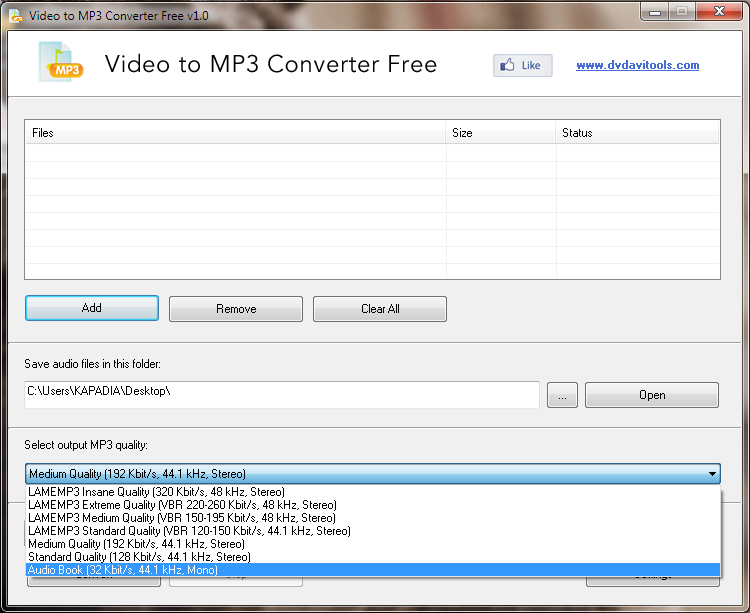The width and height of the screenshot is (750, 613).
Task: Close the Video to MP3 Converter window
Action: click(719, 11)
